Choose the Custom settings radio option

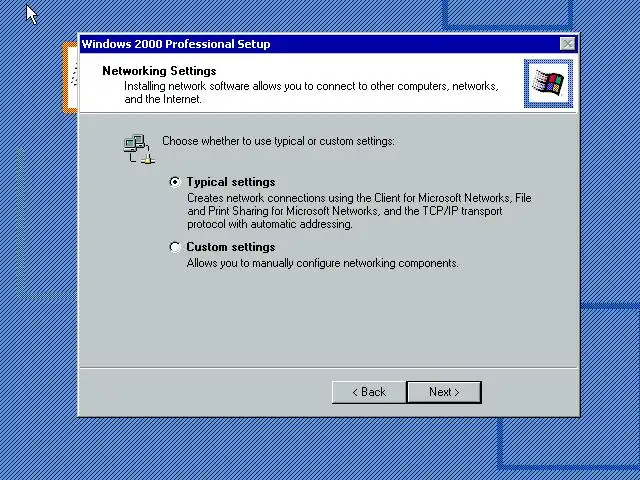coord(175,247)
